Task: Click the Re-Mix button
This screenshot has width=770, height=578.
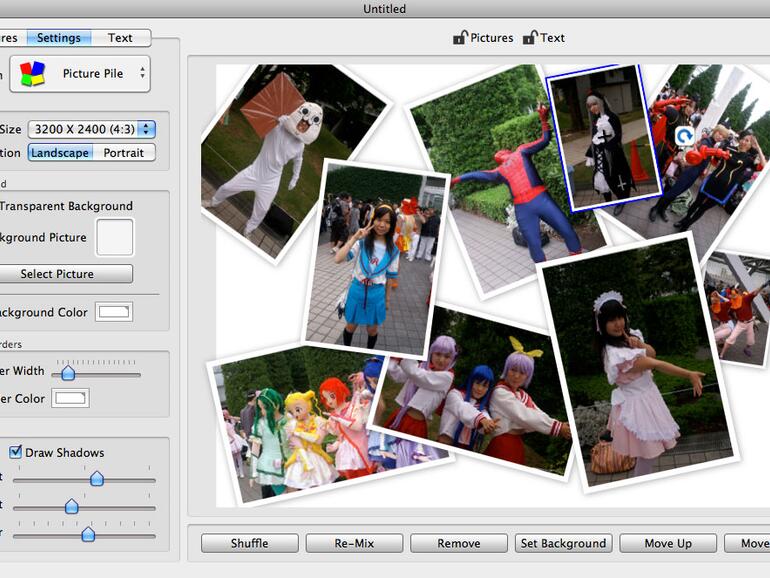Action: (354, 543)
